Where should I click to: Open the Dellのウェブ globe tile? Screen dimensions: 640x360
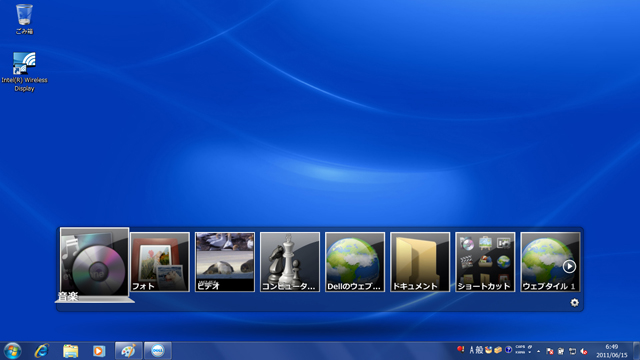point(355,262)
